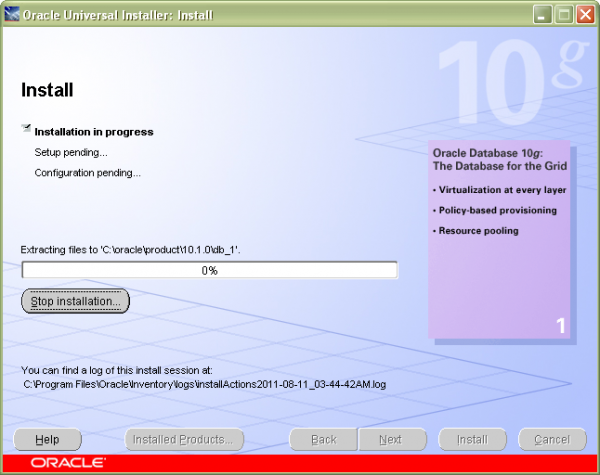Click the 0% extraction progress bar

click(x=210, y=270)
